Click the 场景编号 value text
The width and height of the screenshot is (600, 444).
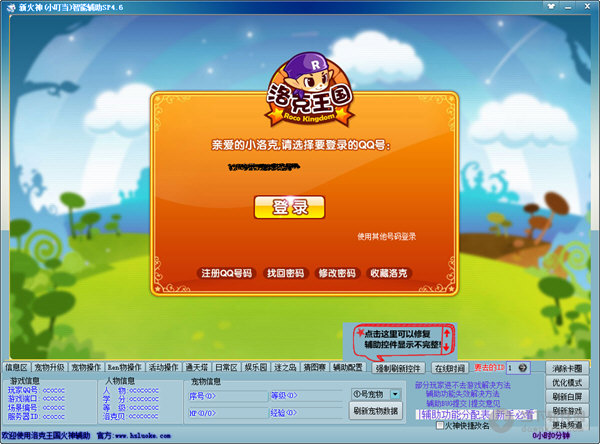click(x=54, y=408)
